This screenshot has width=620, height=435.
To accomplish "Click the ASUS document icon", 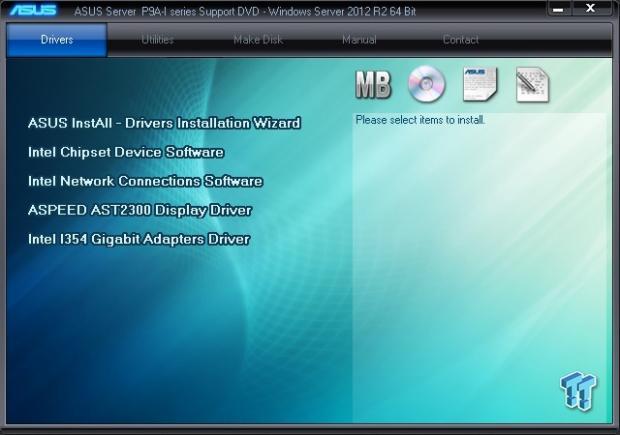I will (x=480, y=84).
